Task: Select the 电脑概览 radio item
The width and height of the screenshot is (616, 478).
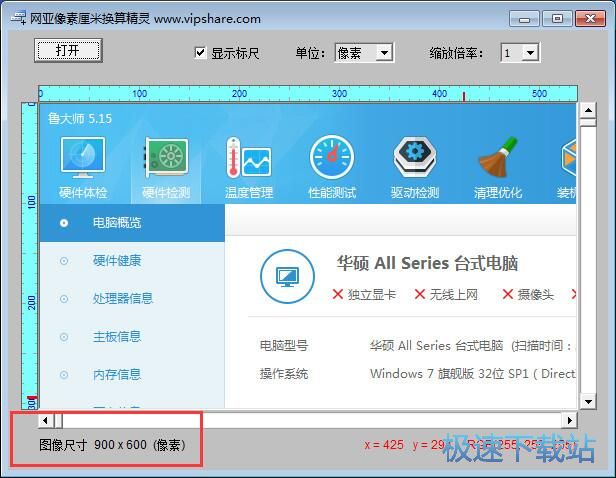Action: pyautogui.click(x=65, y=223)
